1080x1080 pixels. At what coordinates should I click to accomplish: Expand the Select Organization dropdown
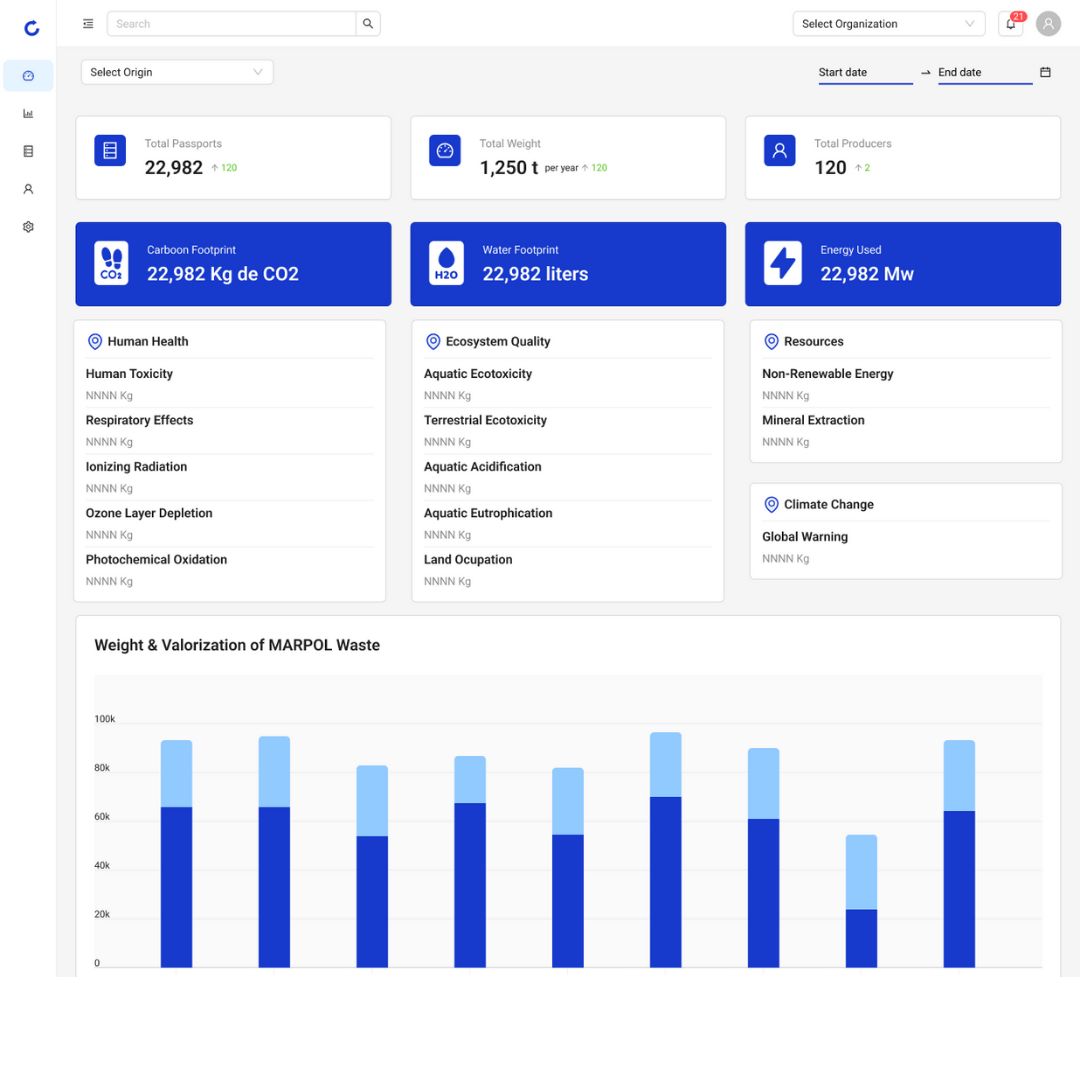889,23
